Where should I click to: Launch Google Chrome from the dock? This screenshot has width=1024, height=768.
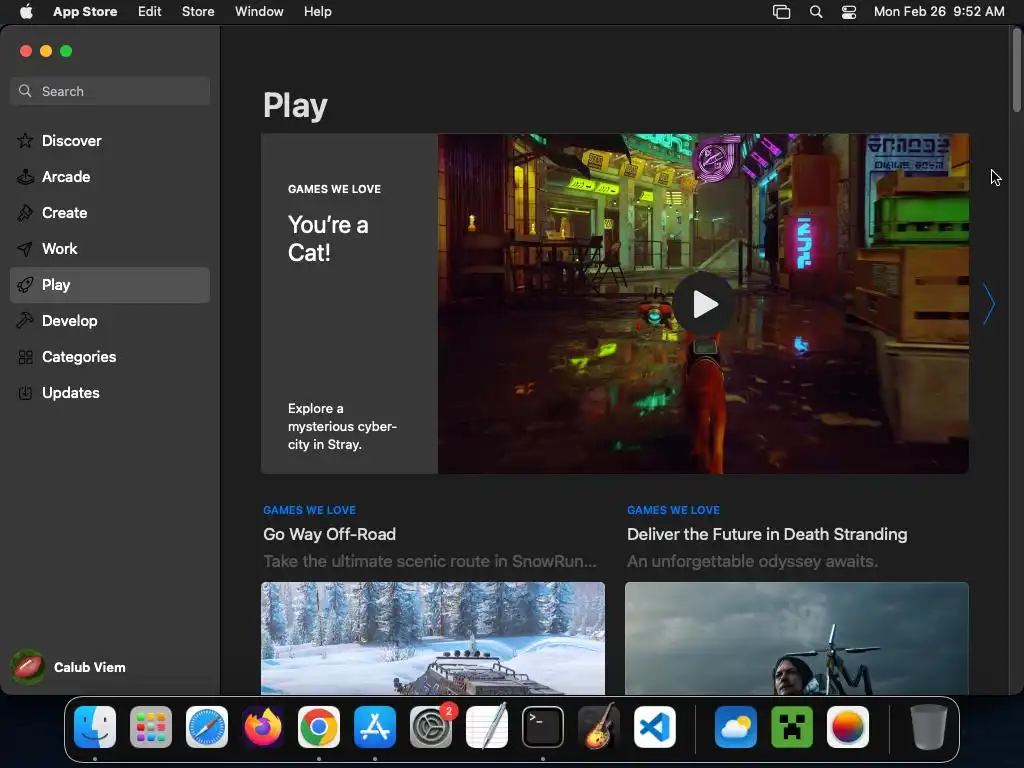319,726
